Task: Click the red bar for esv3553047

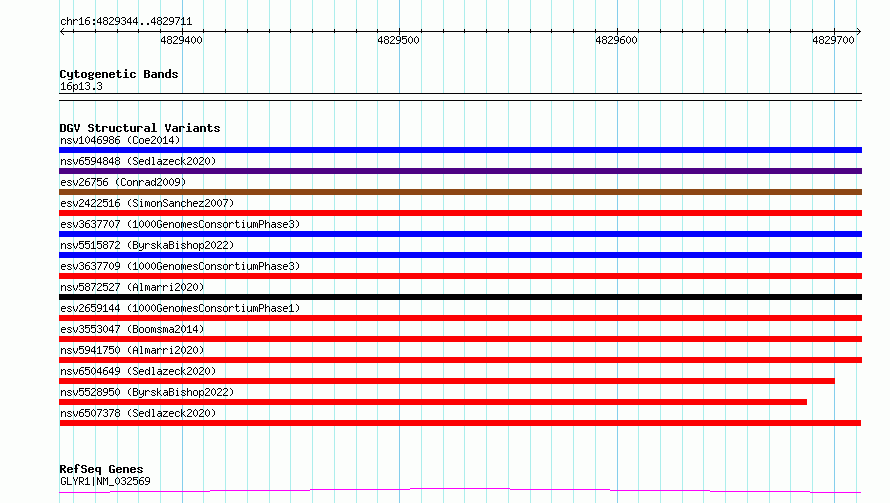Action: [460, 339]
